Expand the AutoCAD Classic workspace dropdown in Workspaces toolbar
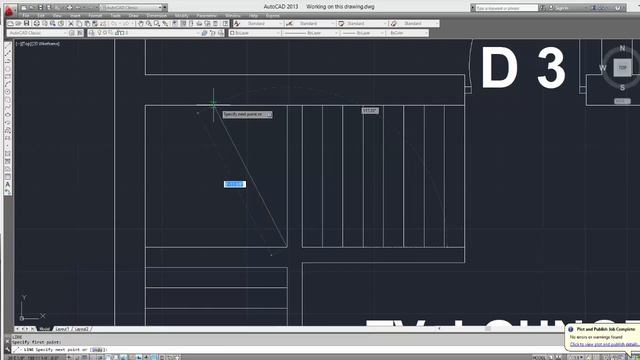This screenshot has width=640, height=360. 64,33
